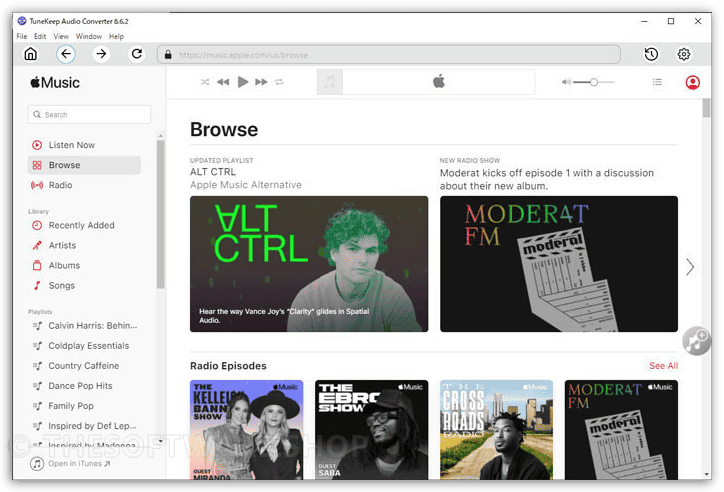Open The Ebro Show episode

tap(372, 430)
